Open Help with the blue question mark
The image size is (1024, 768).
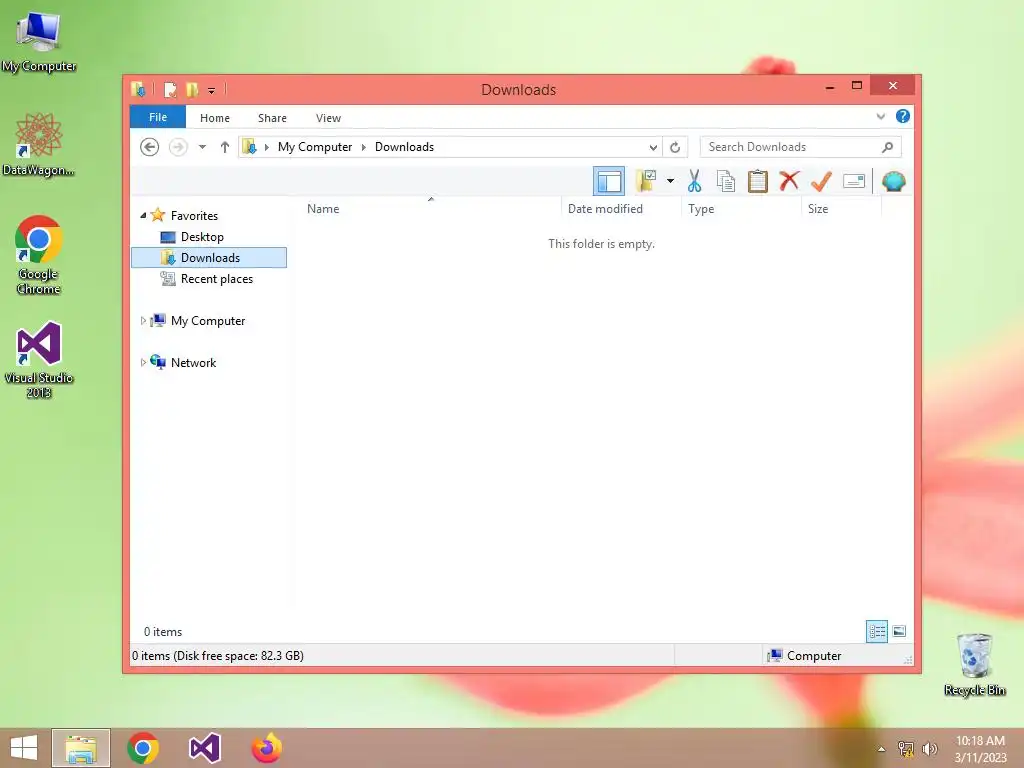(x=903, y=116)
